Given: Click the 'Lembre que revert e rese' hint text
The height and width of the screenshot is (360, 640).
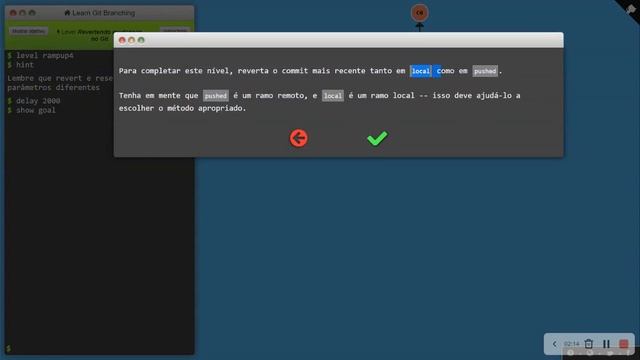Looking at the screenshot, I should (x=60, y=78).
